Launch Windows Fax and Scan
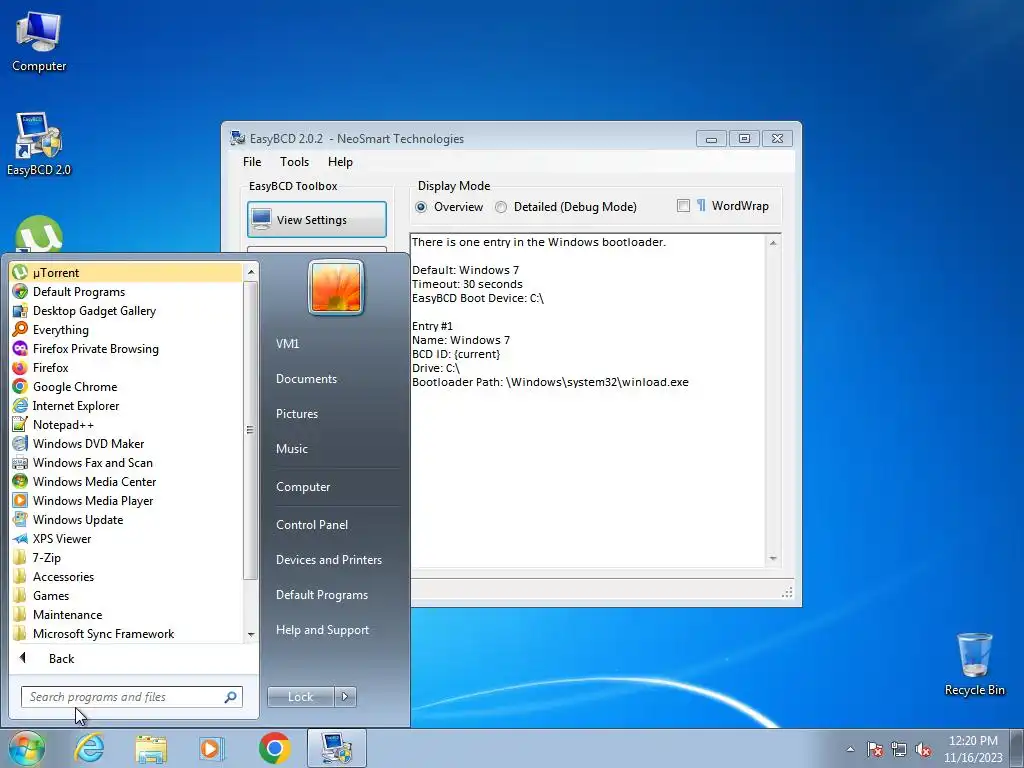1024x768 pixels. 126,462
